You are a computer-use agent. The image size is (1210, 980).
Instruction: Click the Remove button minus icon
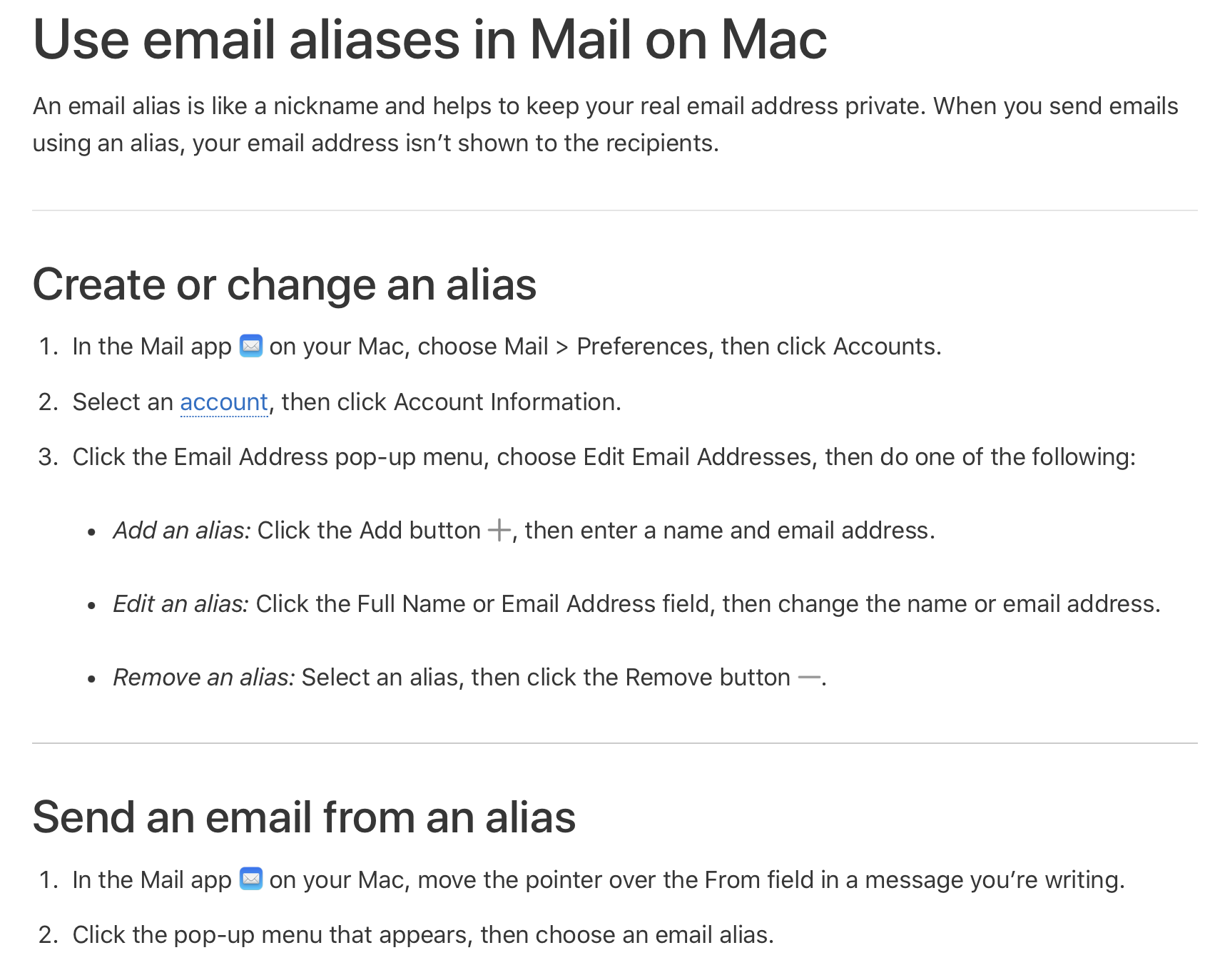[809, 678]
